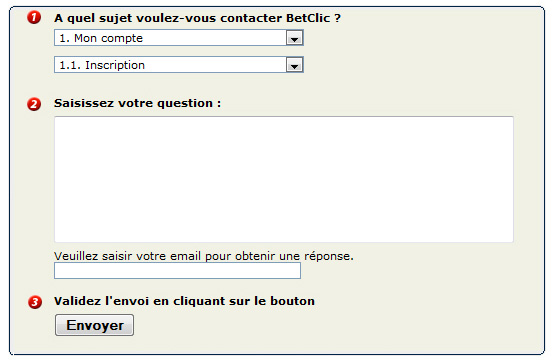Image resolution: width=552 pixels, height=364 pixels.
Task: Click the red step 3 badge icon
Action: (x=35, y=302)
